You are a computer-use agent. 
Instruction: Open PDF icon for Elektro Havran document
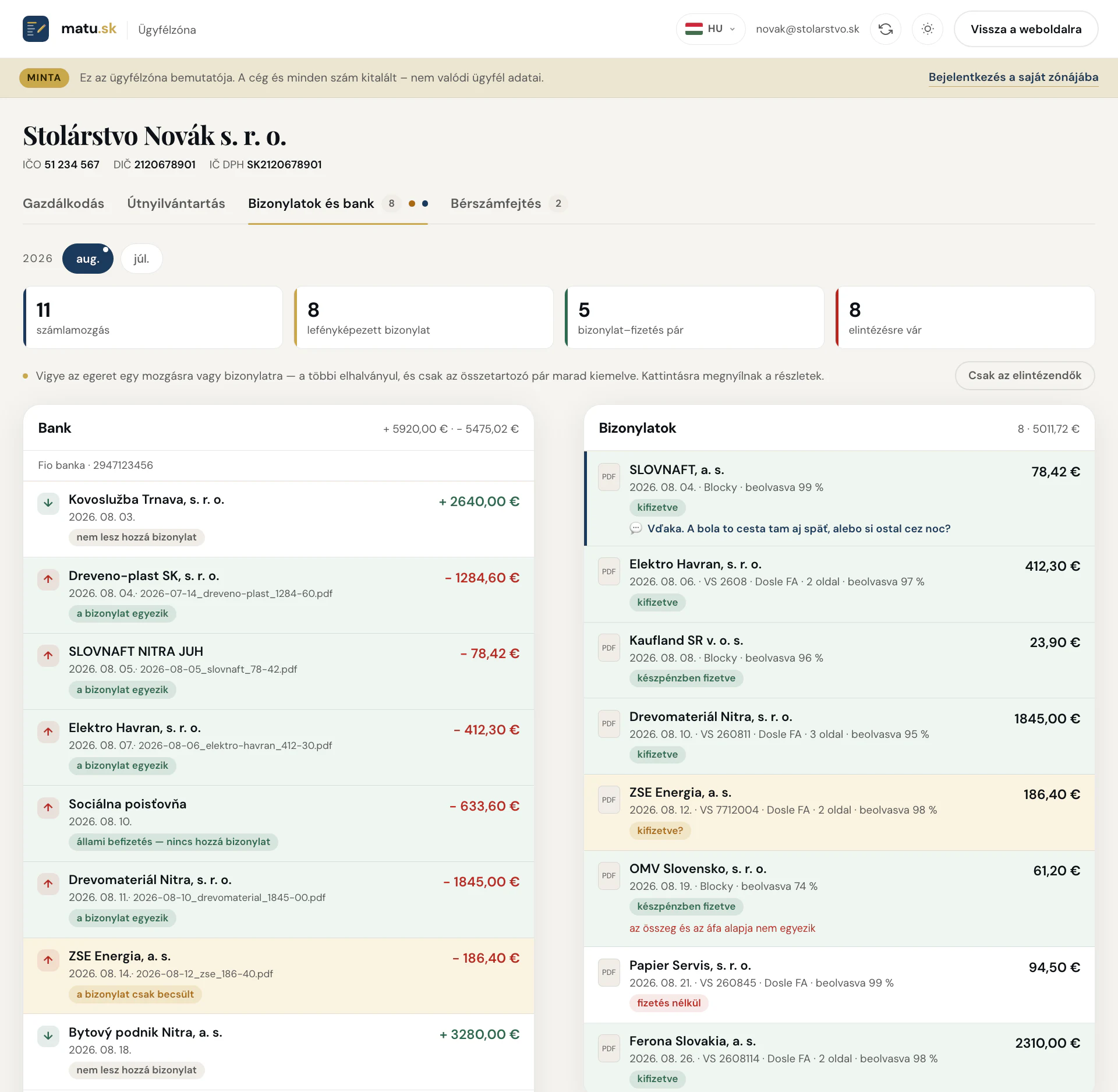tap(609, 571)
